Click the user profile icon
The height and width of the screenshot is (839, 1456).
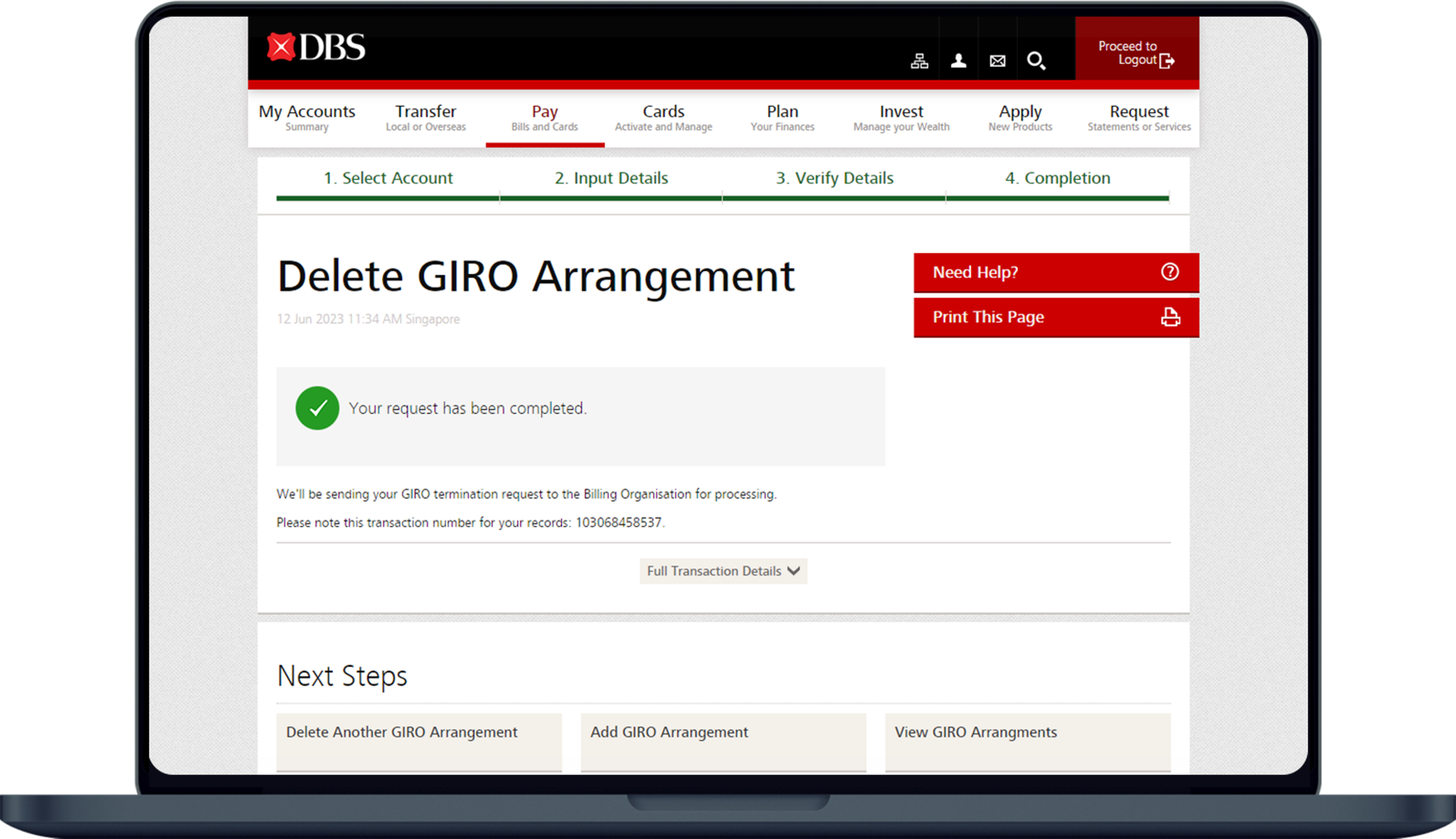pos(958,60)
